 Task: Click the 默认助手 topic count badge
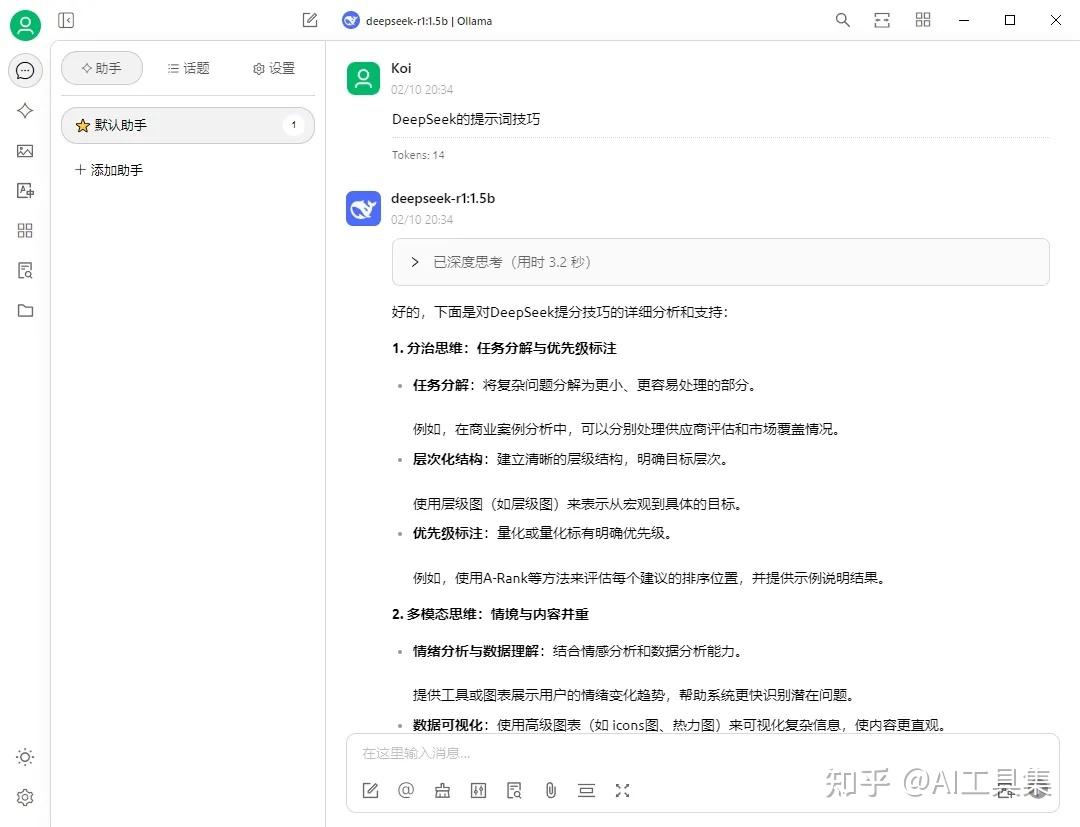(293, 125)
